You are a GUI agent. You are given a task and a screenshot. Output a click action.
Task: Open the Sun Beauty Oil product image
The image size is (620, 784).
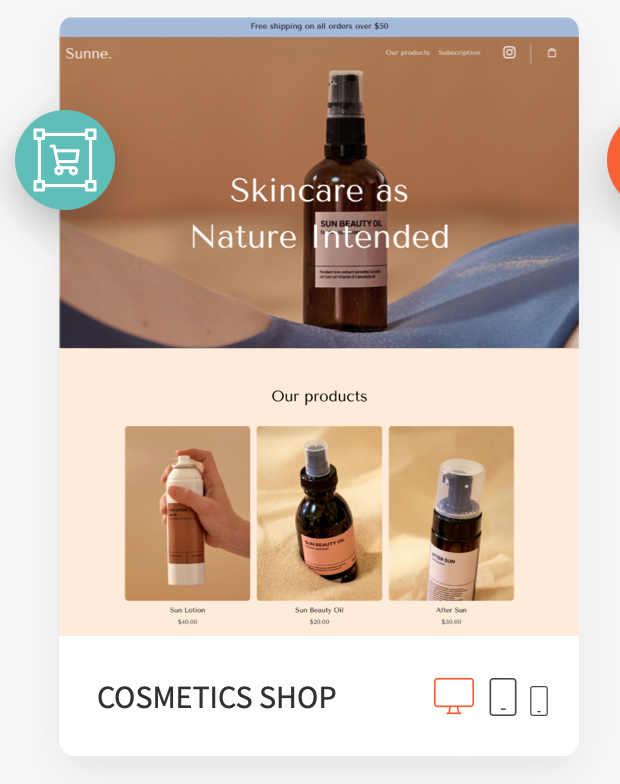(x=320, y=513)
